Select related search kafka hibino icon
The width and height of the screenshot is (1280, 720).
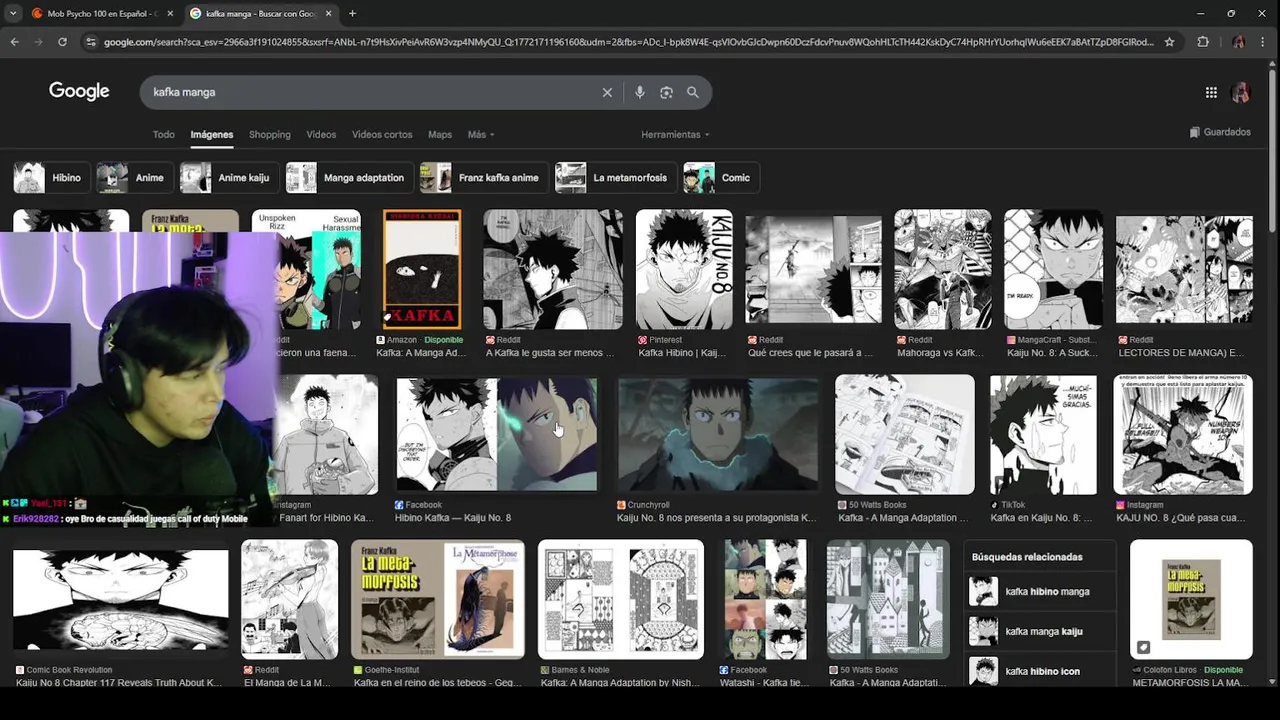click(x=1040, y=671)
